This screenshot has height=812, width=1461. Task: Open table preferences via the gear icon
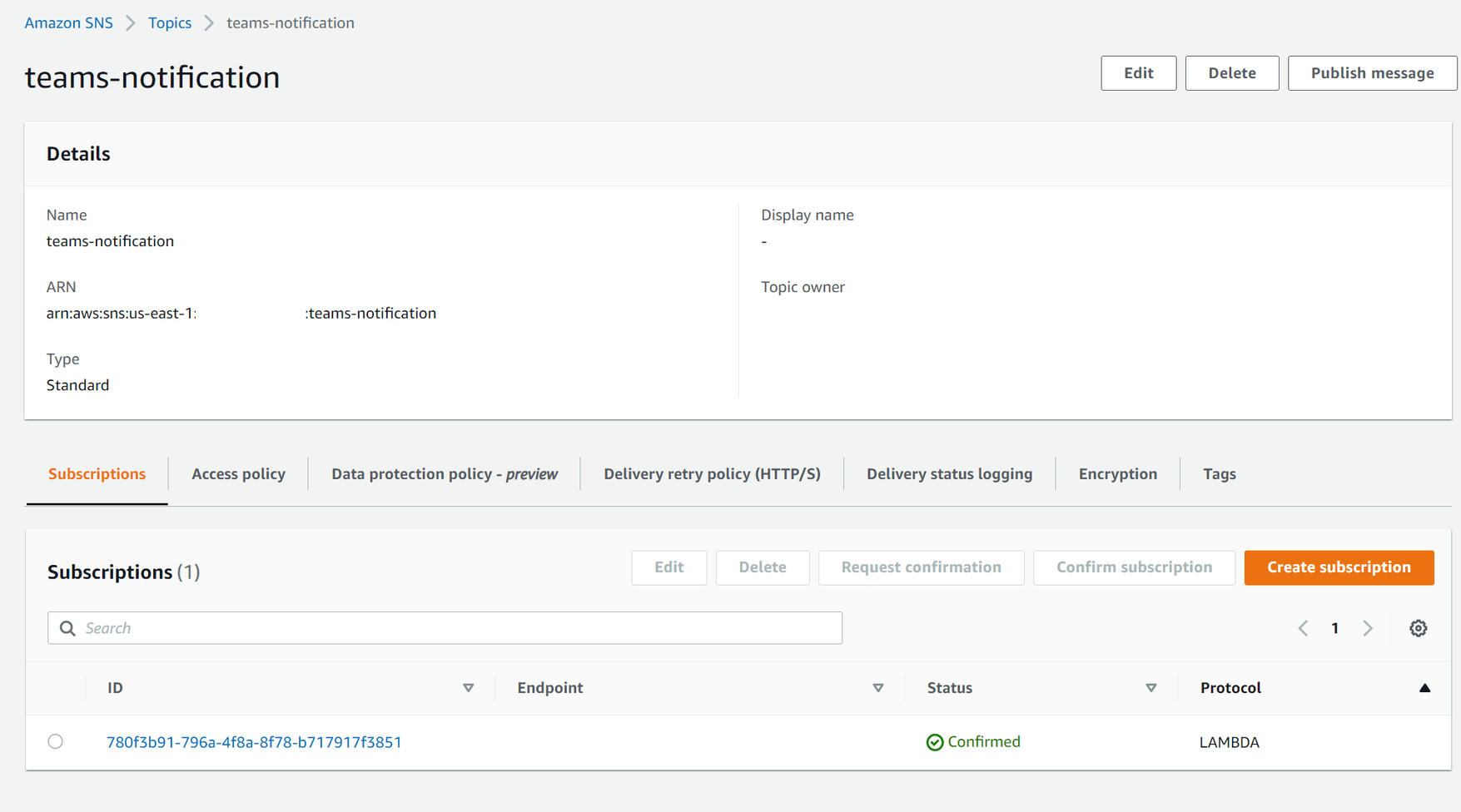tap(1419, 628)
